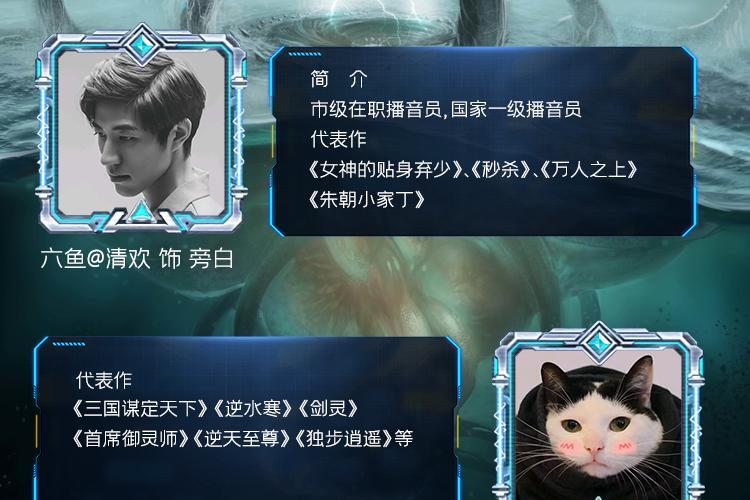Image resolution: width=750 pixels, height=500 pixels.
Task: Select the title 《女神的贴身弃少》
Action: 386,169
